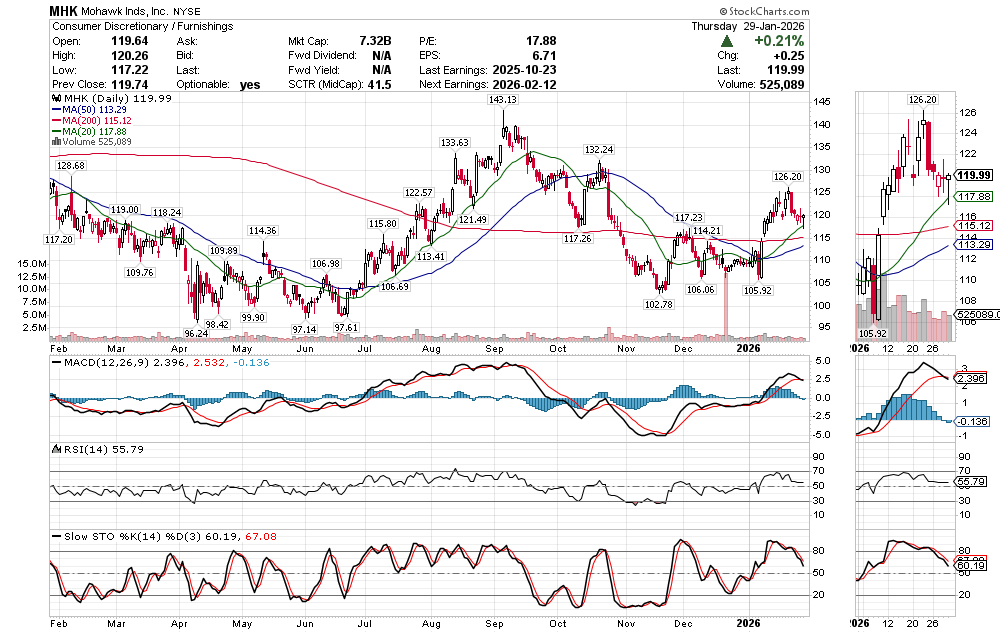Click the MACD histogram -0.136 value tag
The width and height of the screenshot is (1000, 633).
[972, 421]
